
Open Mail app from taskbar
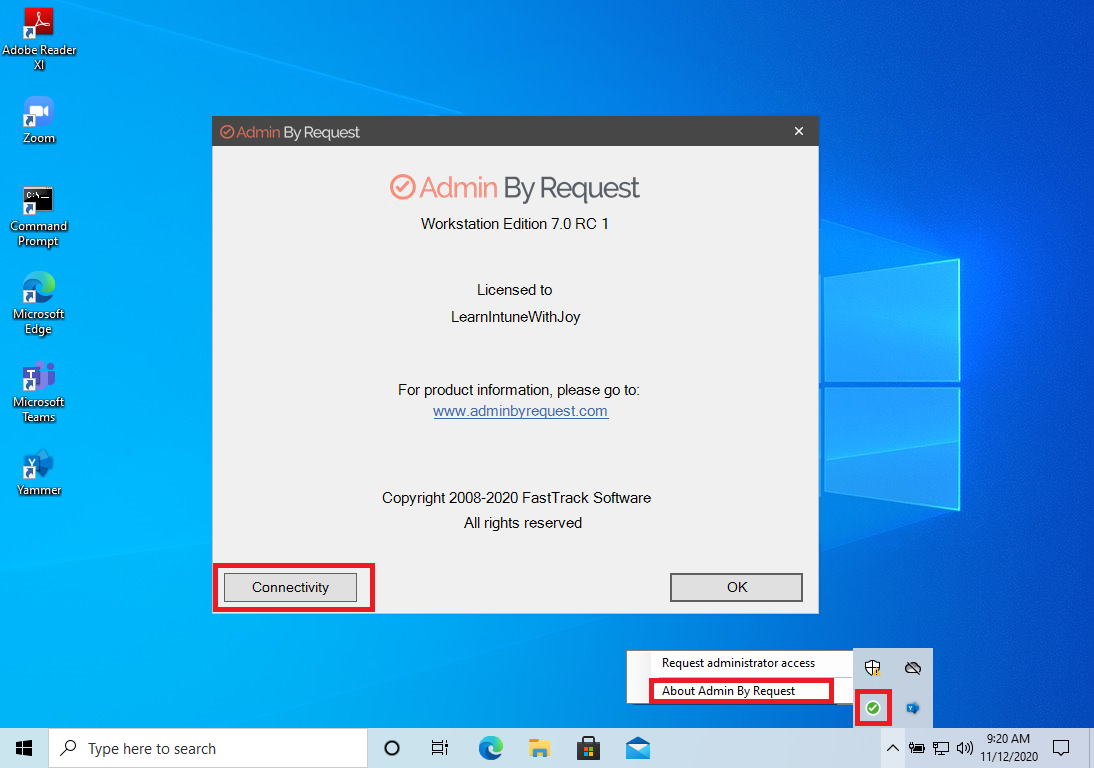click(x=638, y=748)
